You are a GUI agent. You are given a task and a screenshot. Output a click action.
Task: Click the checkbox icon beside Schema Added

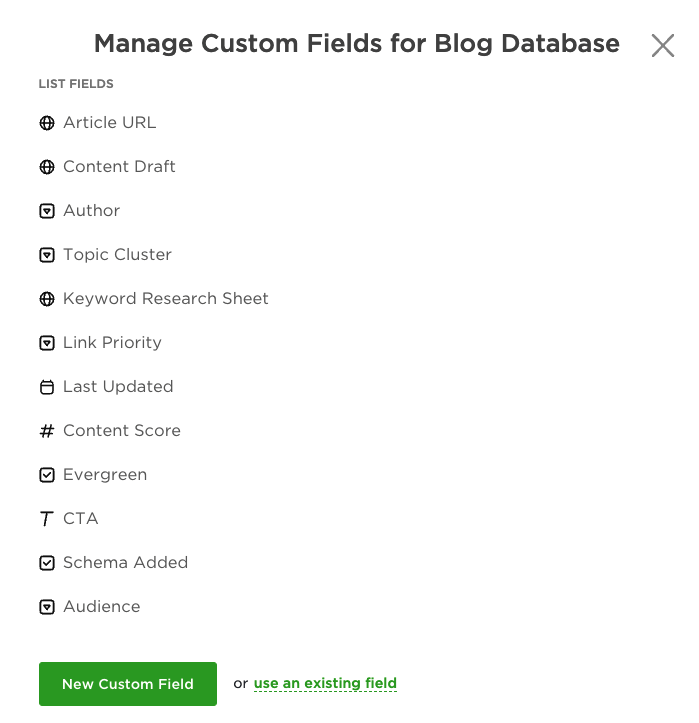click(x=46, y=563)
